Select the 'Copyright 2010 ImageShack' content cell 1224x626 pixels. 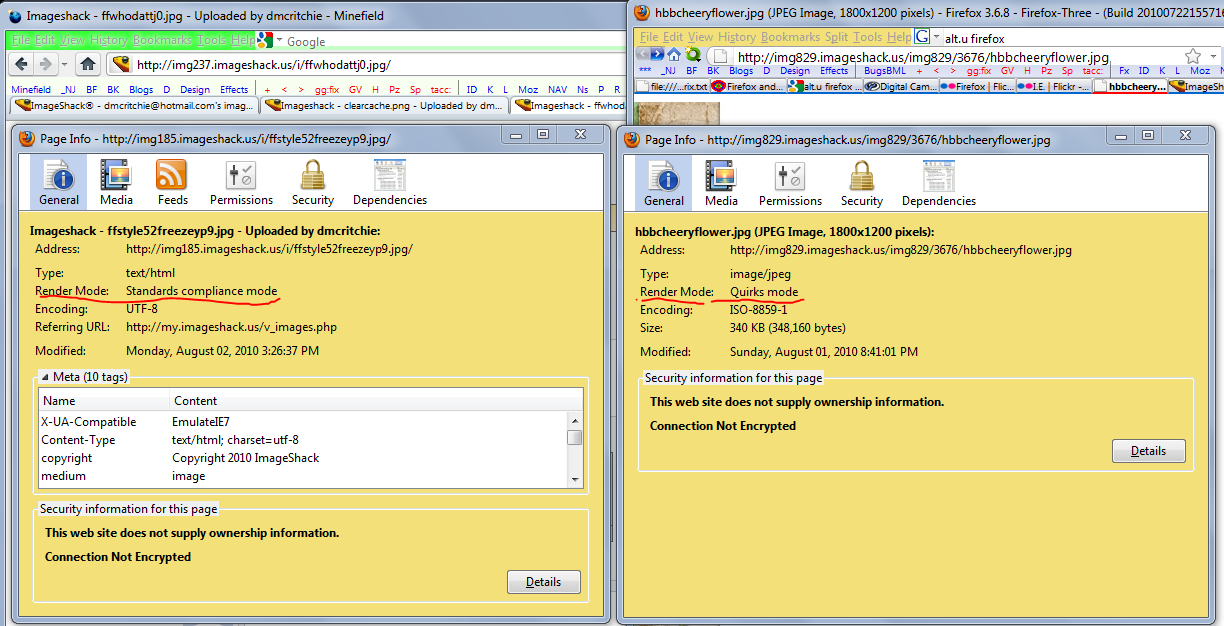246,458
